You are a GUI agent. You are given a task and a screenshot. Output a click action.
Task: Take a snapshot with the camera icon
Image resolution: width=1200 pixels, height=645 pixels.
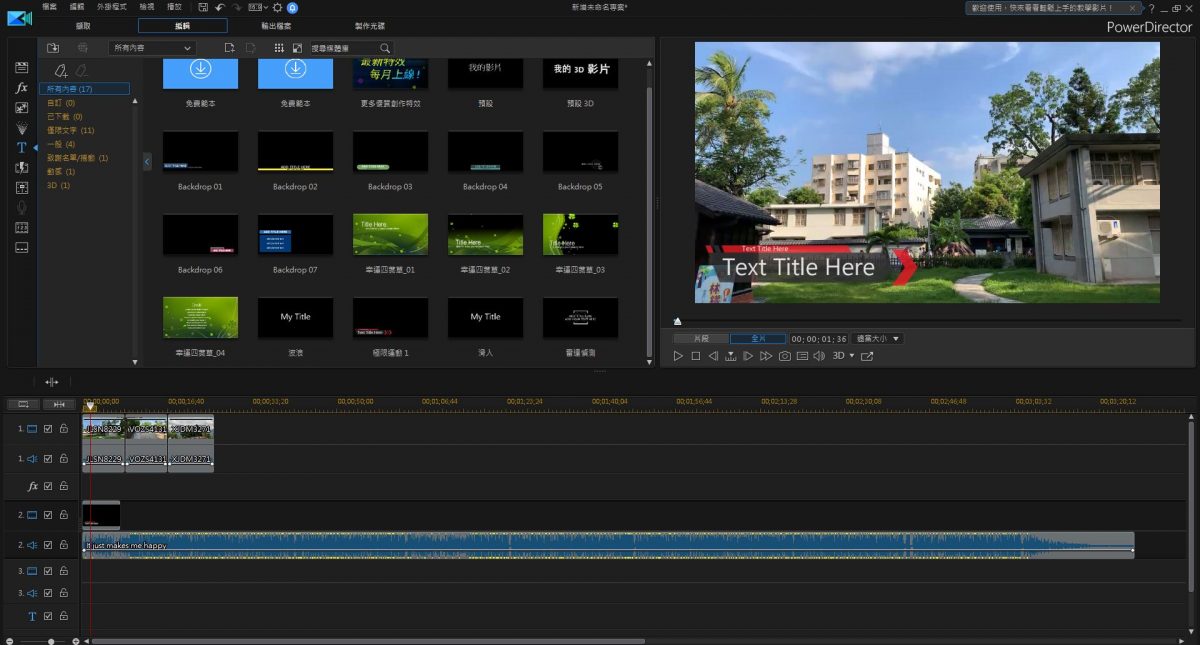tap(785, 356)
